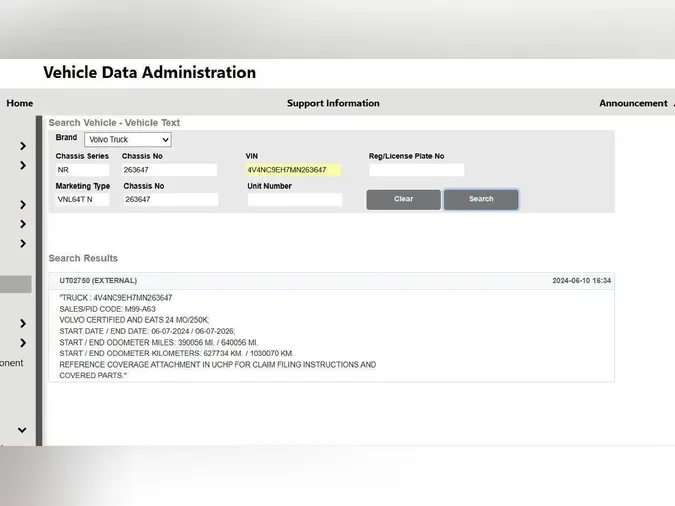Image resolution: width=675 pixels, height=506 pixels.
Task: Click the Chassis Series field containing NR
Action: 82,170
